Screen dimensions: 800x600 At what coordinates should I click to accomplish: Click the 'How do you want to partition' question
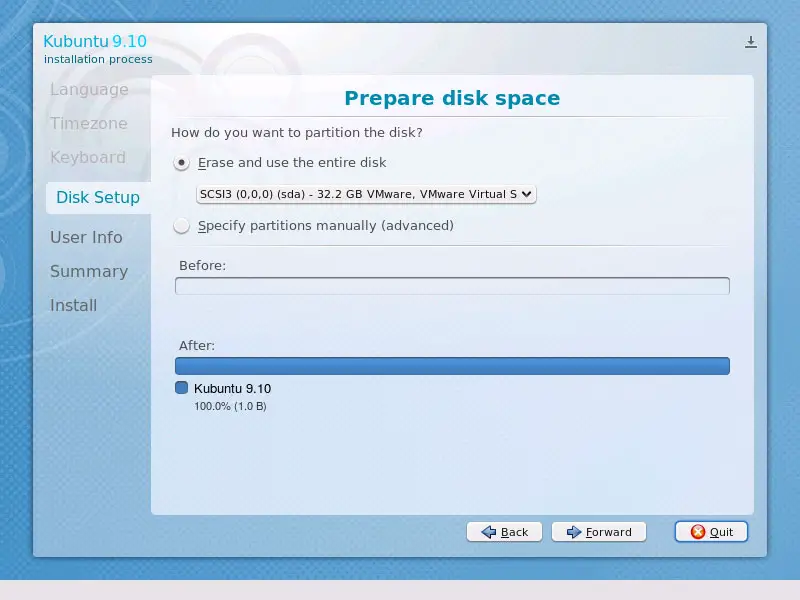tap(297, 133)
